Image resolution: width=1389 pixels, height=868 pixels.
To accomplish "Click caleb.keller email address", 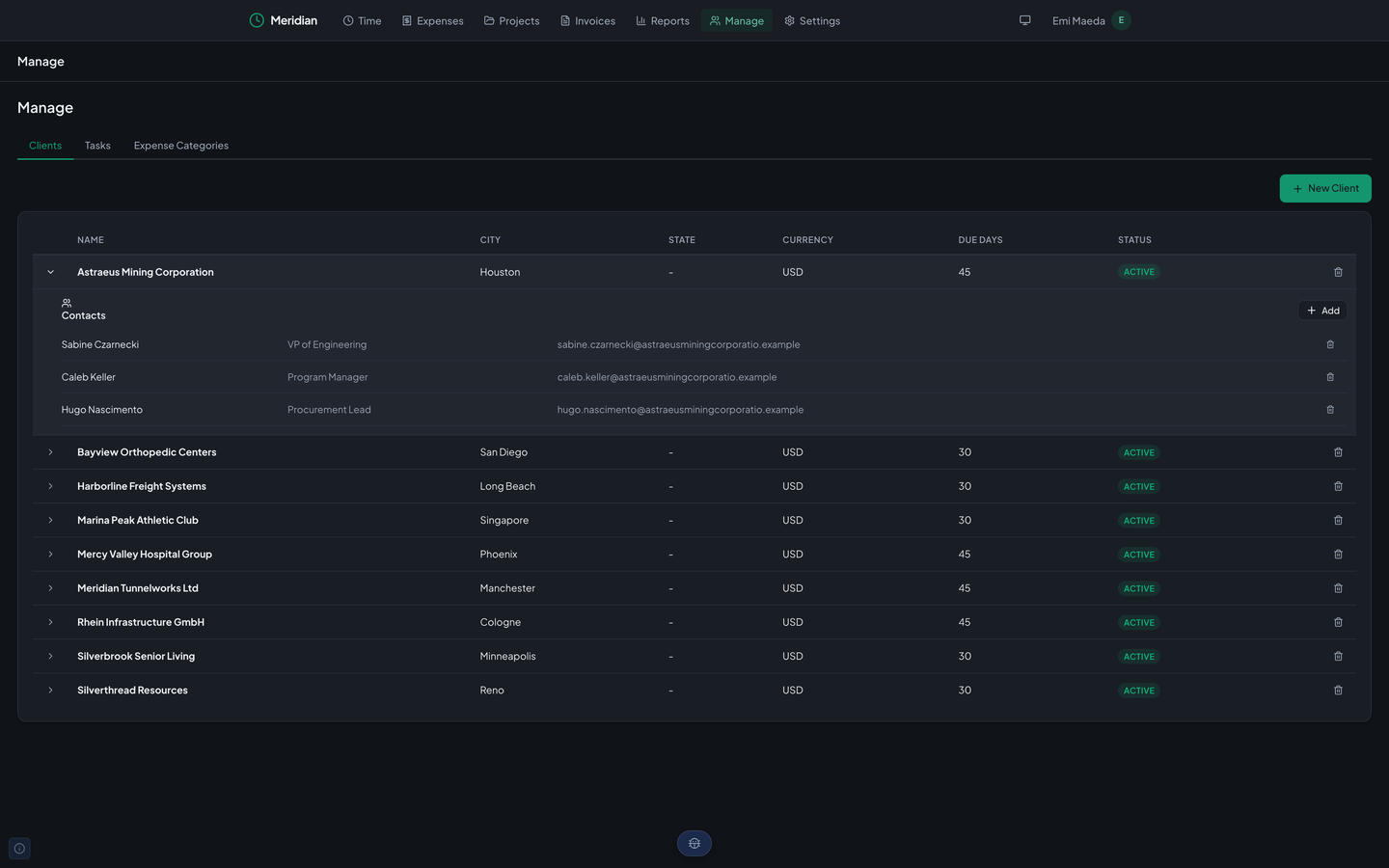I will [667, 377].
